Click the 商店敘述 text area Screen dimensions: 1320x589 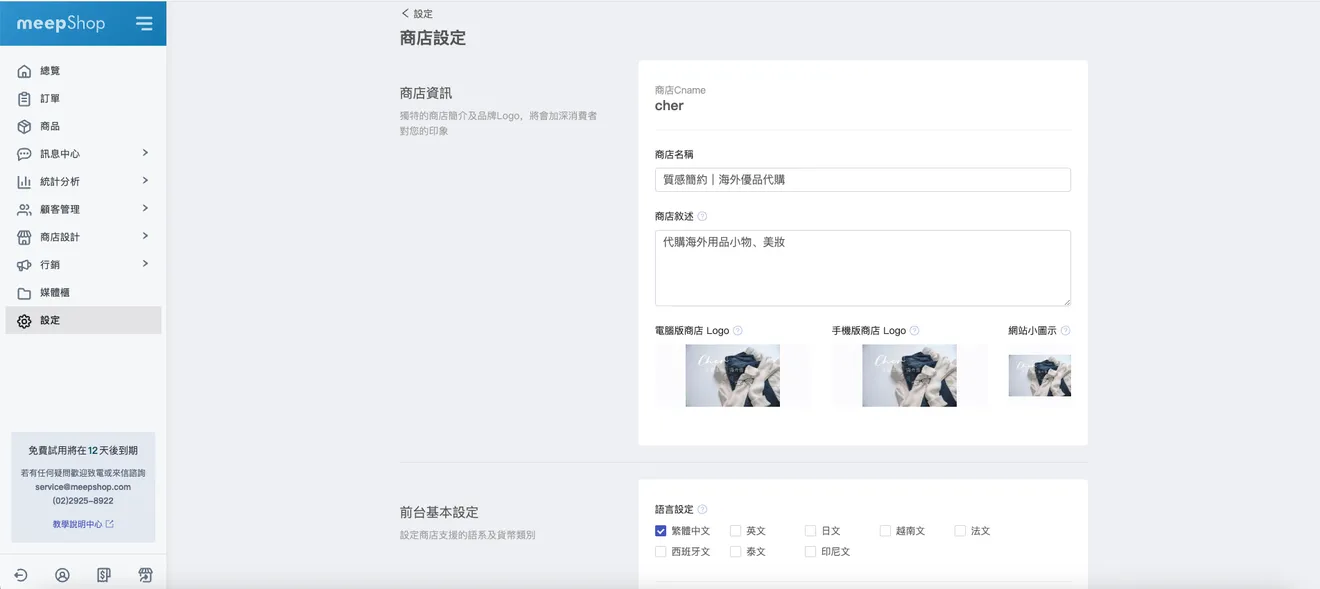pyautogui.click(x=862, y=268)
